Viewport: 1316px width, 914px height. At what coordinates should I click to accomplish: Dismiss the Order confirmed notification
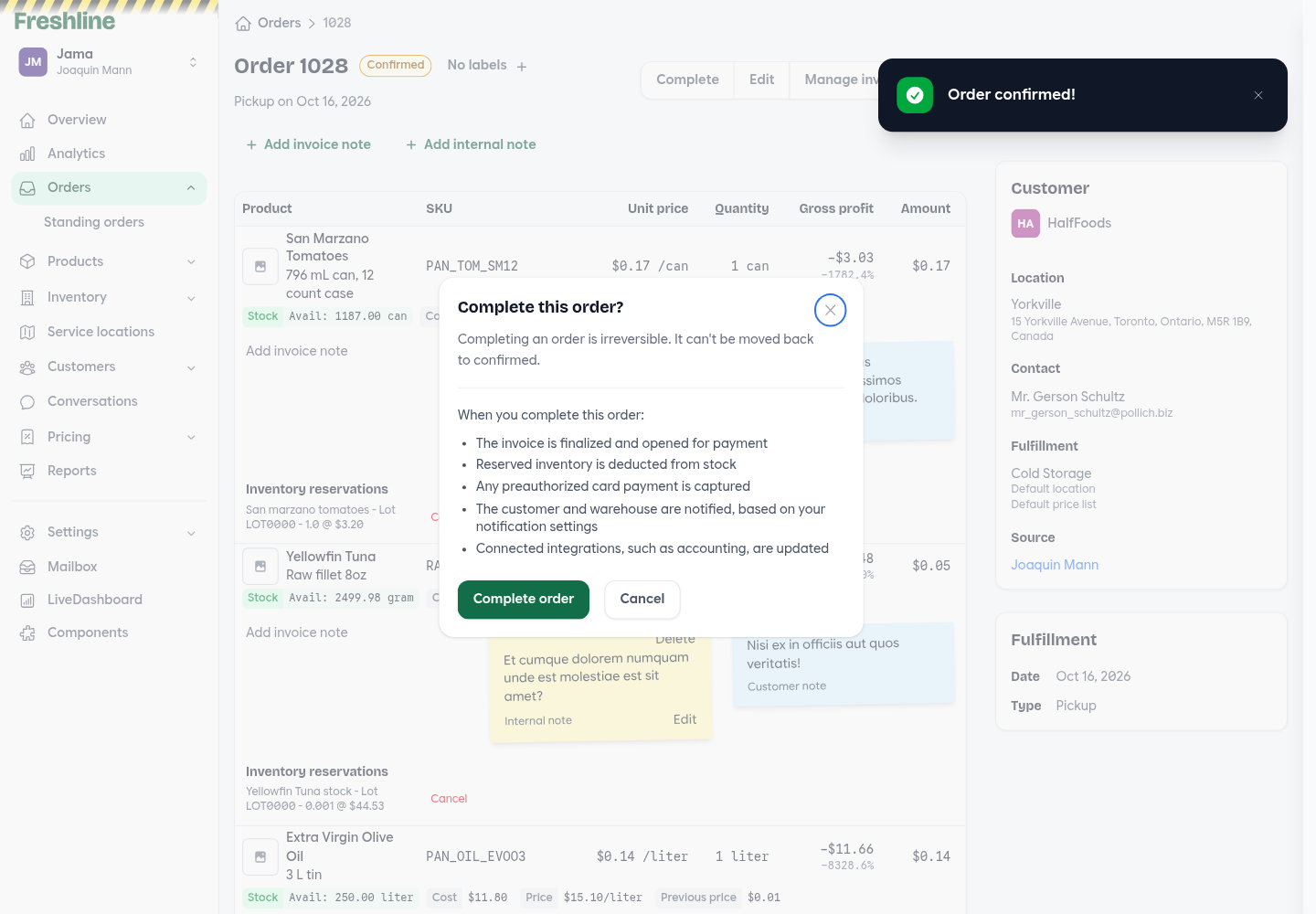(1258, 95)
